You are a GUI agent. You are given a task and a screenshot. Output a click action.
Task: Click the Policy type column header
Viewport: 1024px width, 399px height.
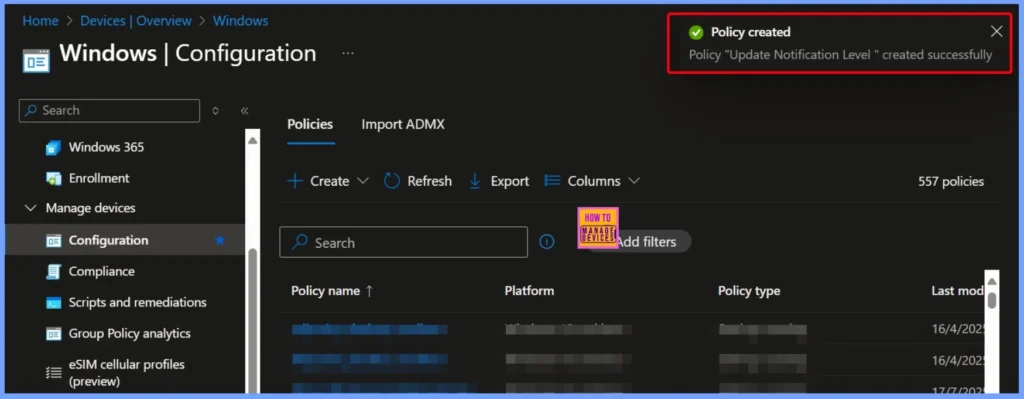click(749, 291)
